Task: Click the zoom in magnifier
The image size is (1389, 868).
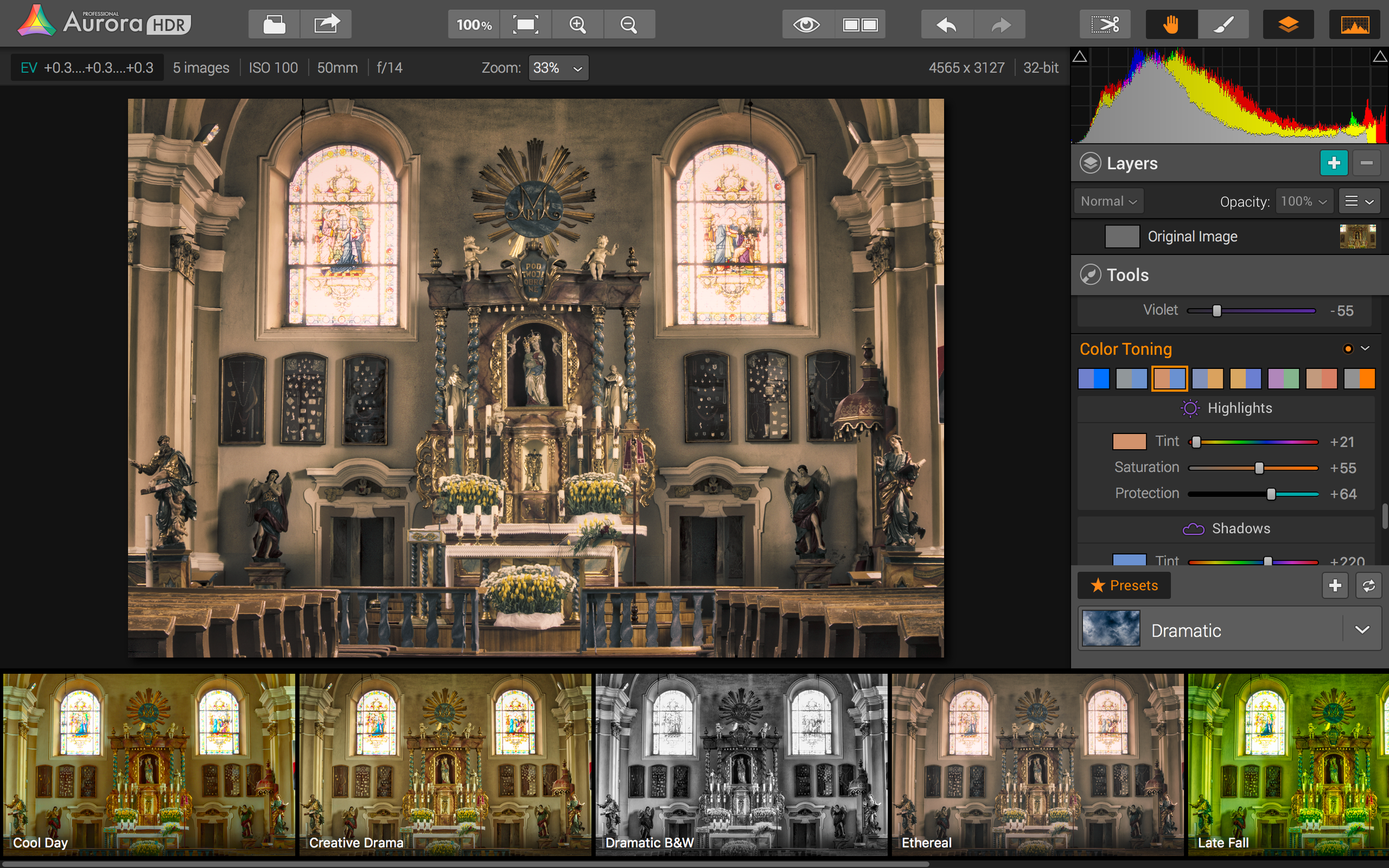Action: coord(578,25)
